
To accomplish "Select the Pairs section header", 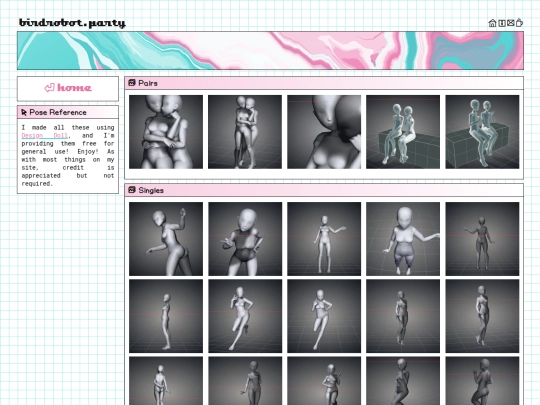I will coord(324,83).
